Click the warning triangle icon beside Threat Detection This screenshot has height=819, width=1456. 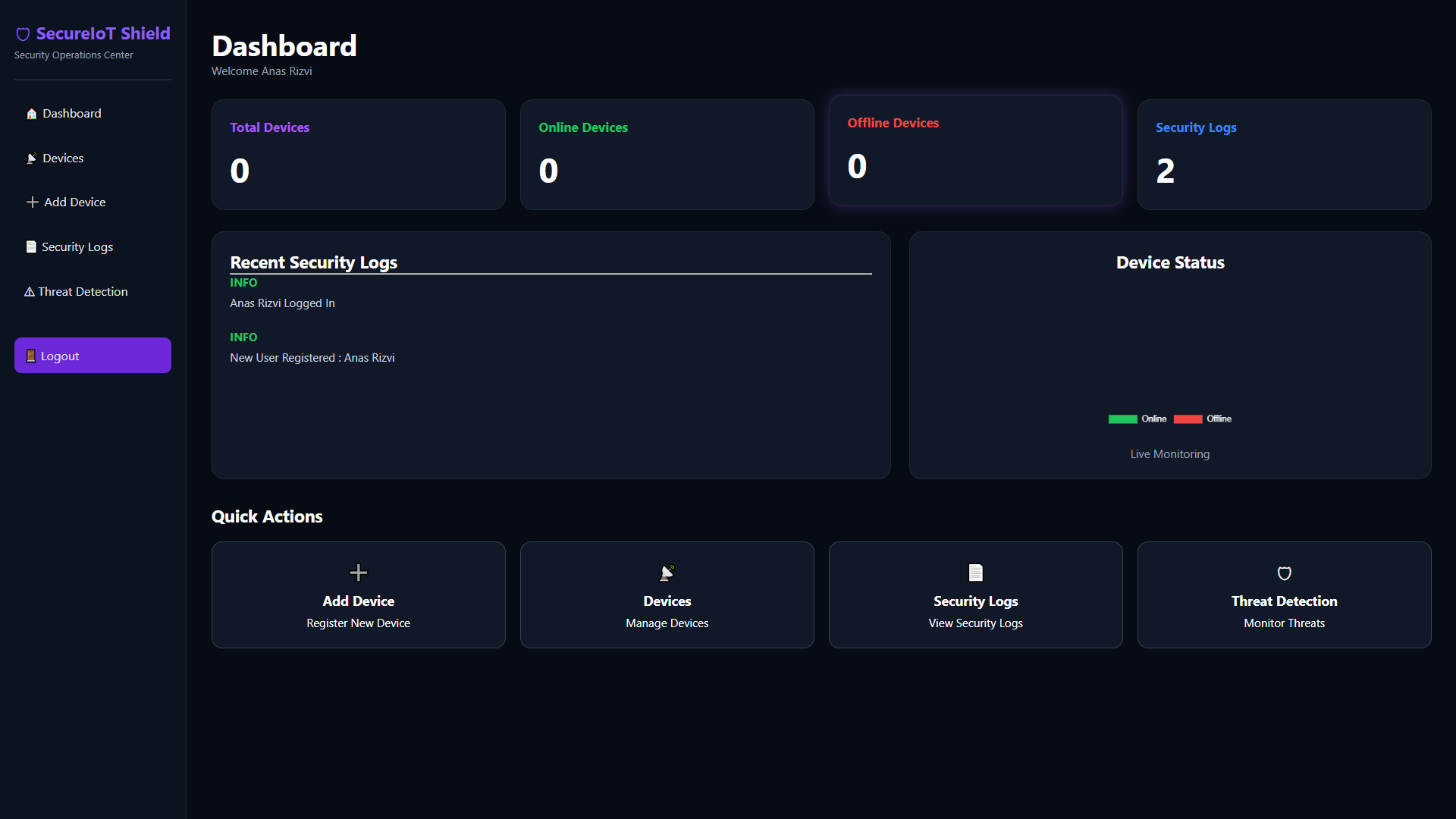click(30, 292)
